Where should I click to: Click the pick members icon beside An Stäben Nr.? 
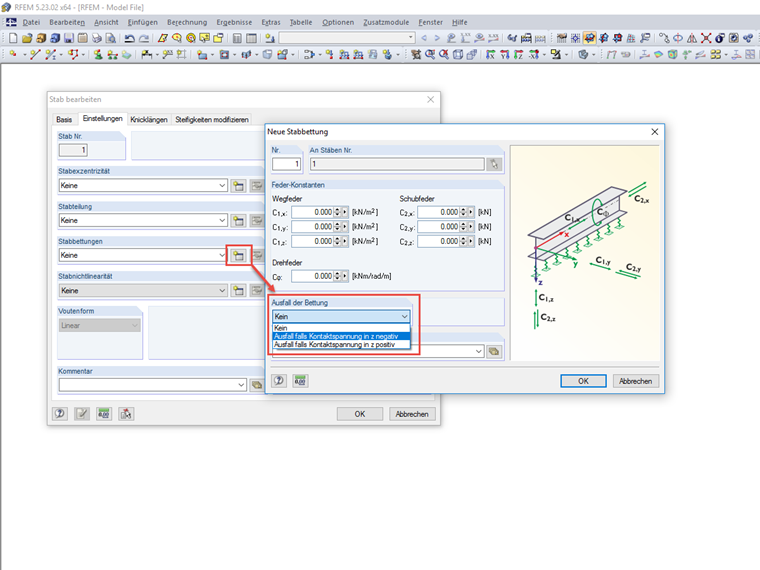(494, 164)
